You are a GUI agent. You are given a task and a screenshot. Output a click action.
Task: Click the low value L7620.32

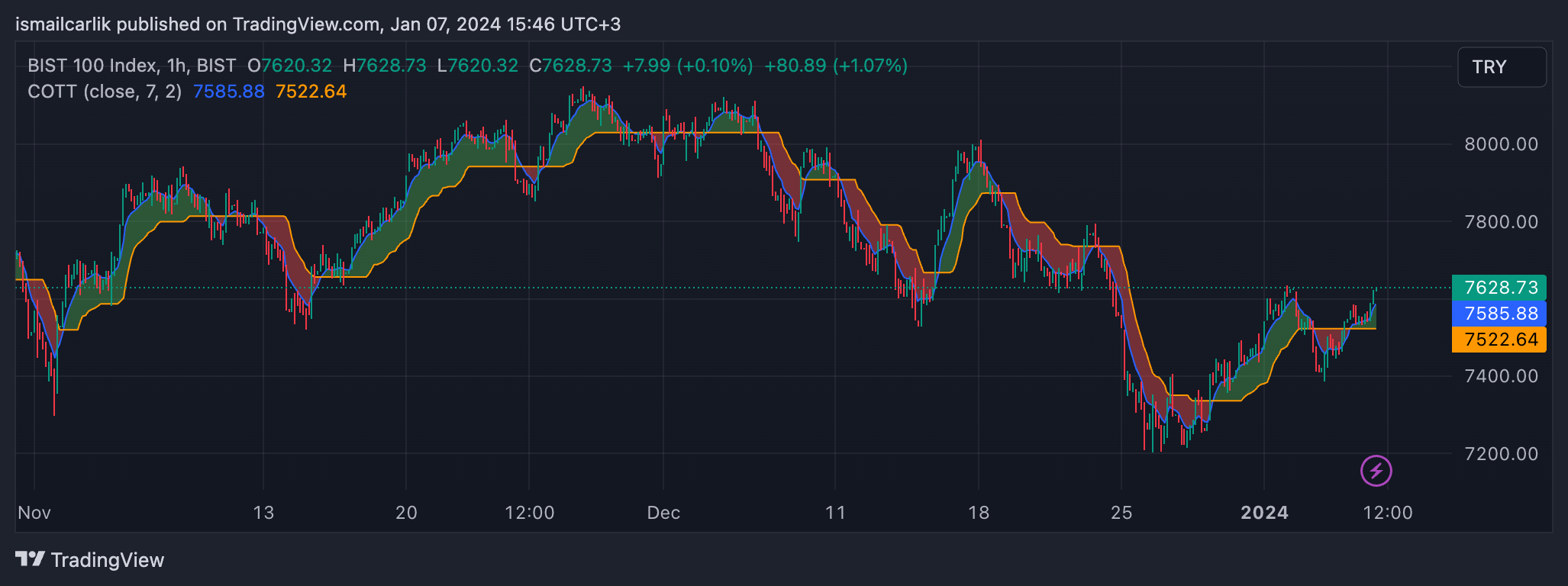(478, 66)
